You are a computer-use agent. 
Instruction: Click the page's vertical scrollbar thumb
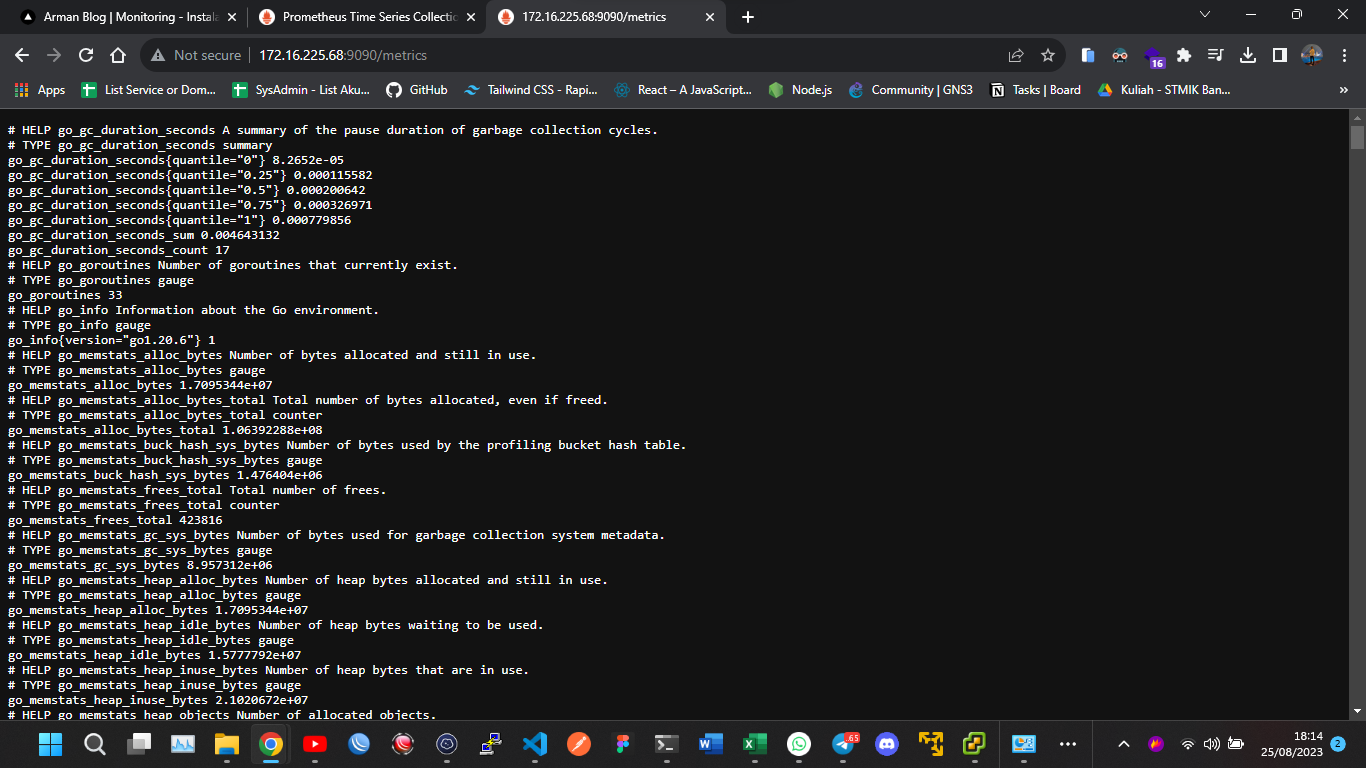click(x=1357, y=137)
